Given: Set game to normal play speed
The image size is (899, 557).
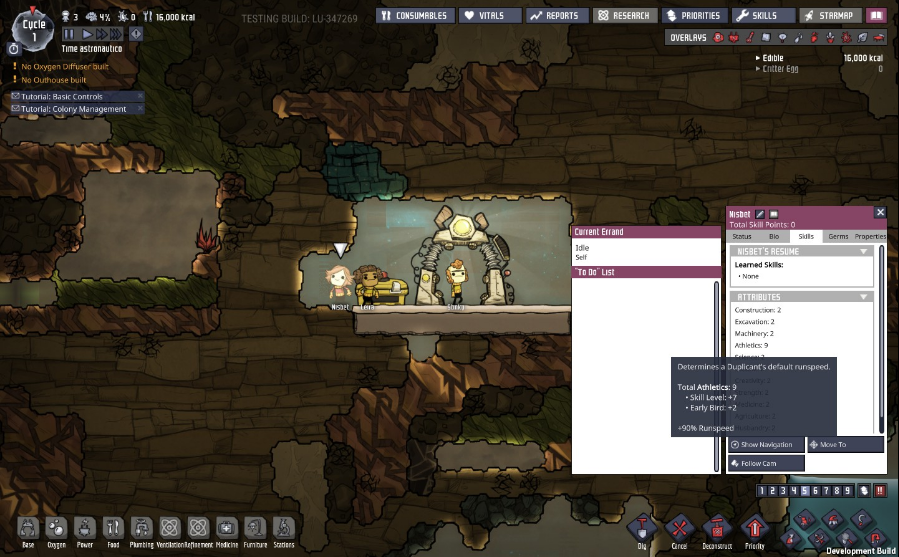Looking at the screenshot, I should point(87,34).
